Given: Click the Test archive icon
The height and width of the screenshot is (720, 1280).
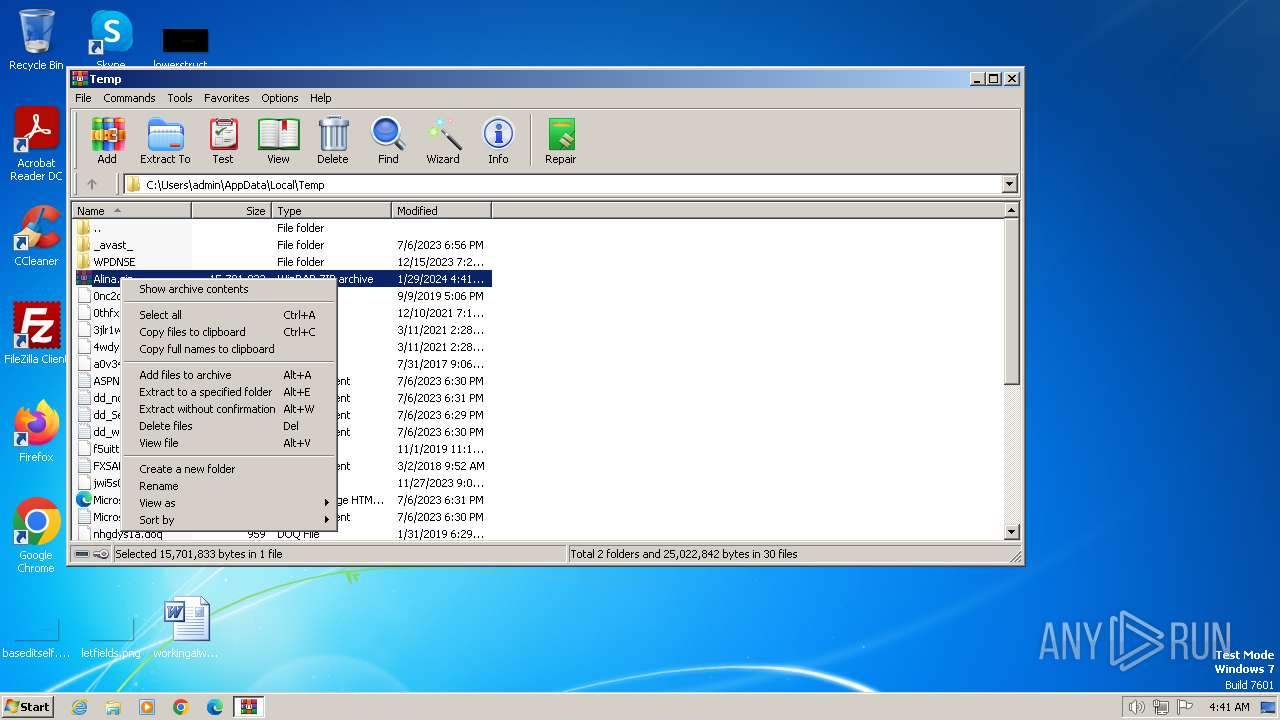Looking at the screenshot, I should 223,141.
